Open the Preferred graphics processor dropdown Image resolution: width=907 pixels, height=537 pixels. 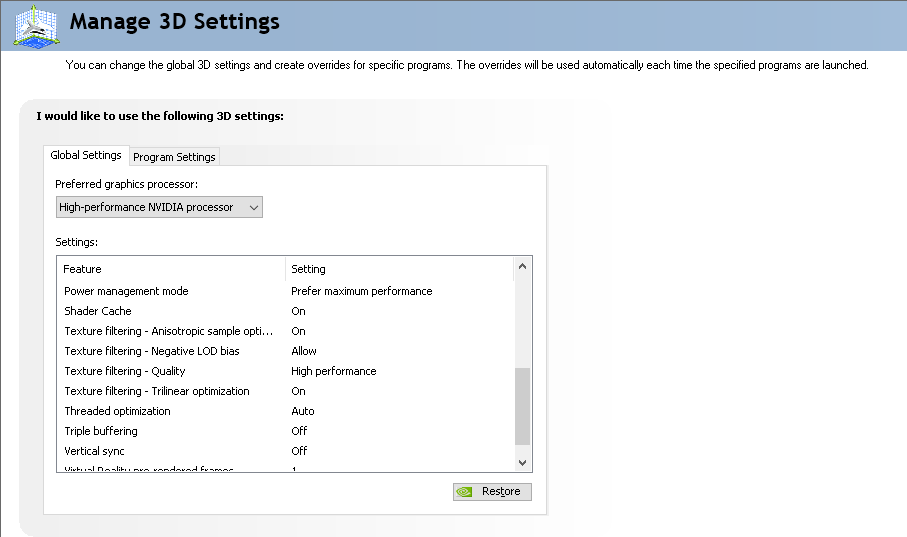159,207
